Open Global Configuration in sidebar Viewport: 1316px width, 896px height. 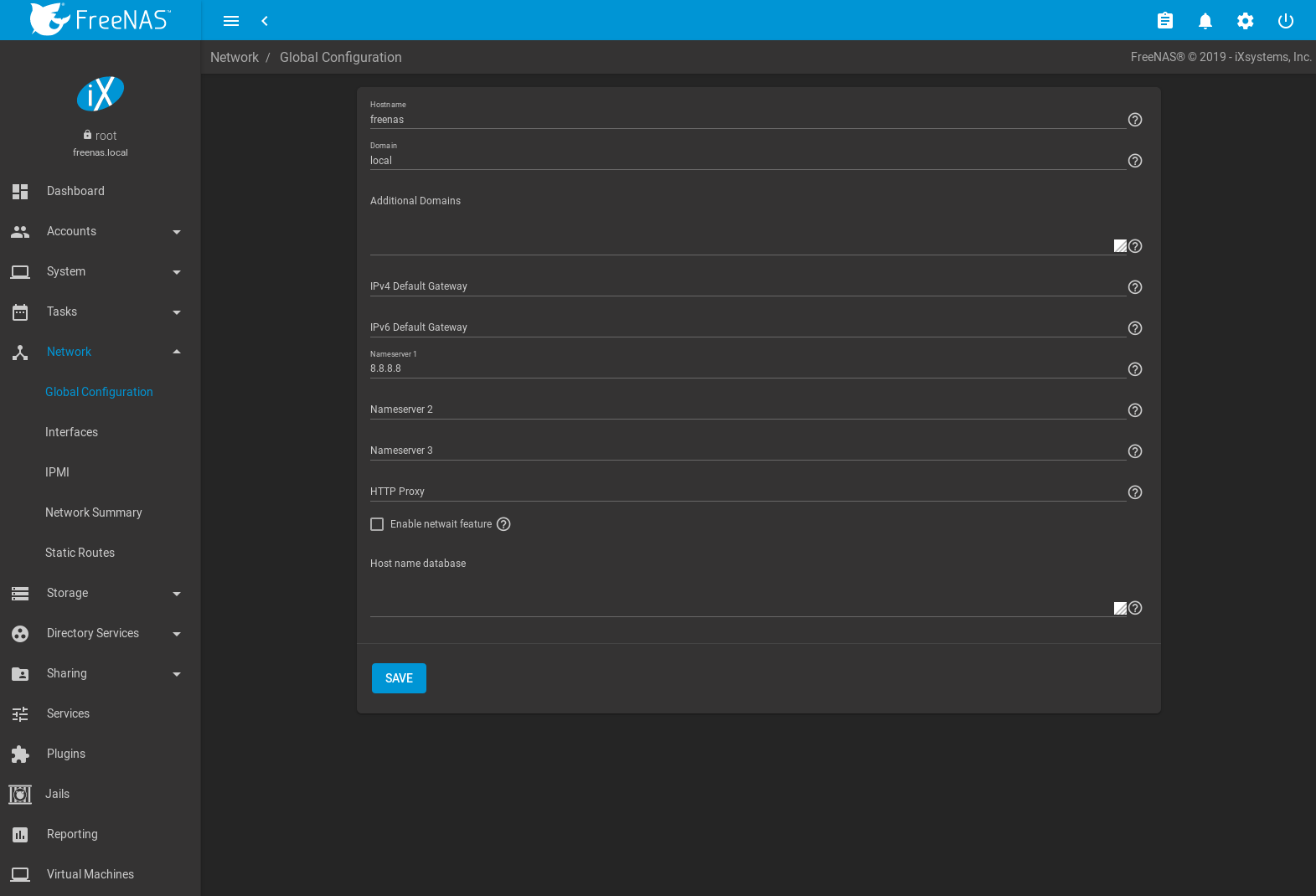point(99,392)
